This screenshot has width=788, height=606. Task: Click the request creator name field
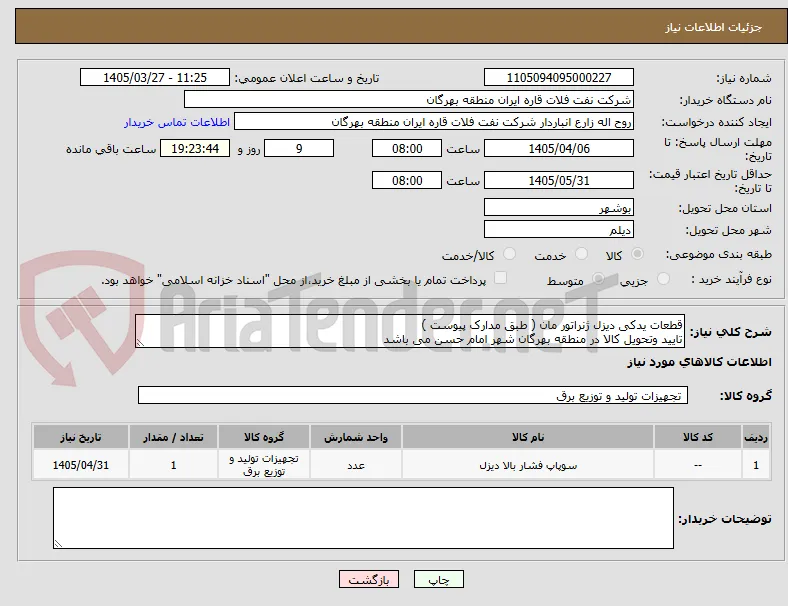(434, 122)
